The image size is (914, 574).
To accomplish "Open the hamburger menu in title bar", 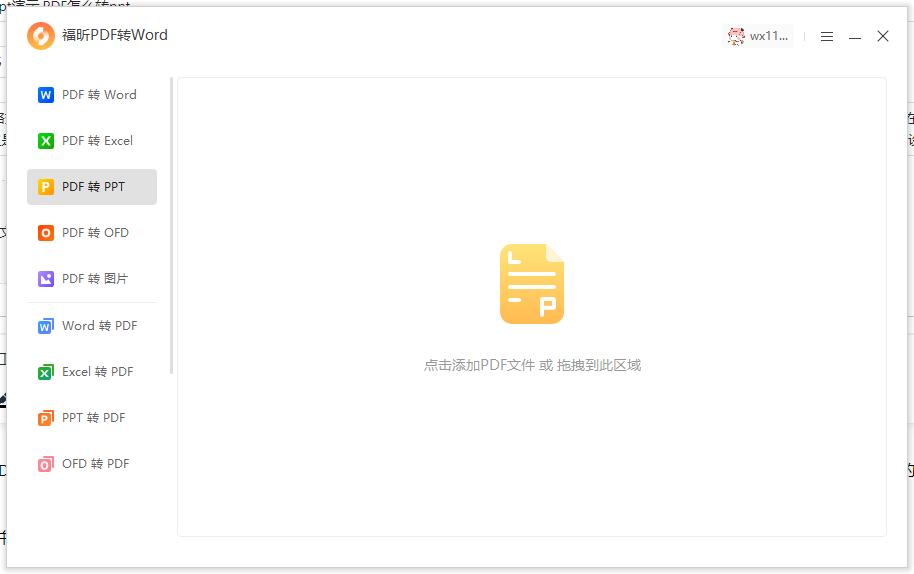I will tap(827, 37).
